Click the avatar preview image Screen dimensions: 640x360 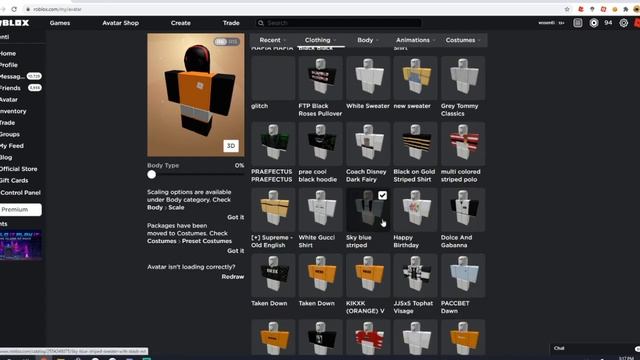click(196, 95)
